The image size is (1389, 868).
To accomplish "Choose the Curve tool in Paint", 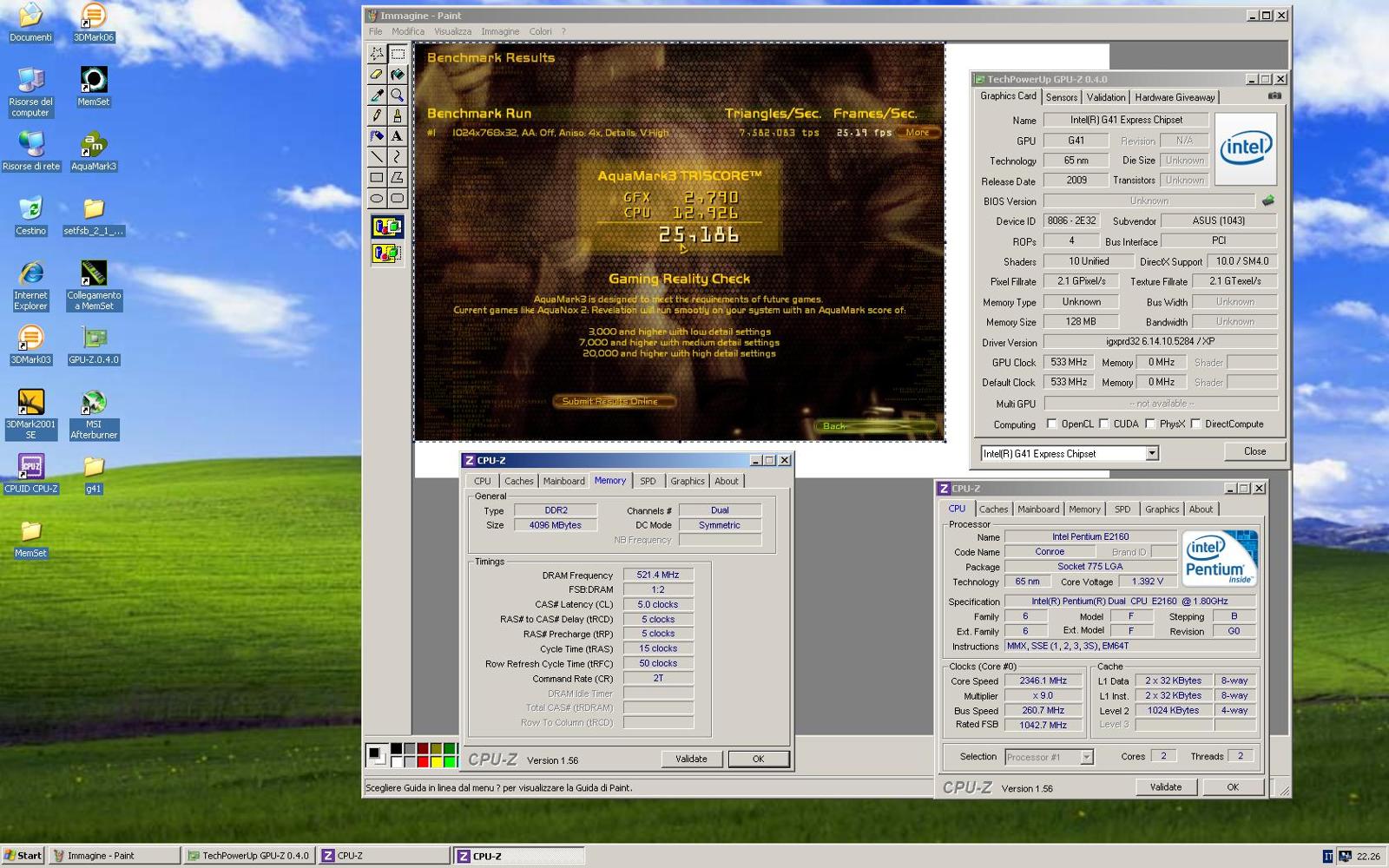I will coord(398,157).
